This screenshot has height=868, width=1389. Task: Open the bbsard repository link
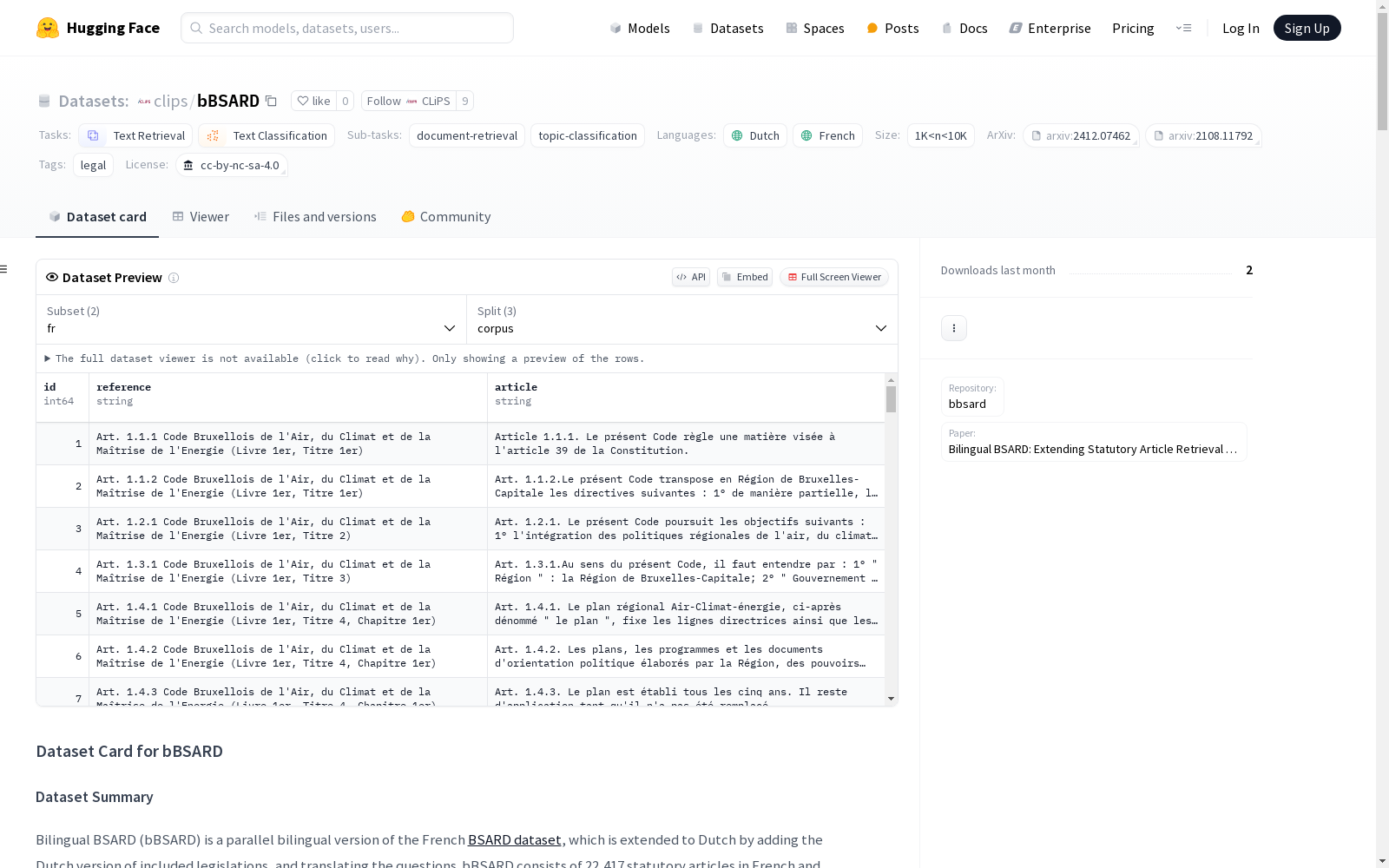click(x=972, y=397)
